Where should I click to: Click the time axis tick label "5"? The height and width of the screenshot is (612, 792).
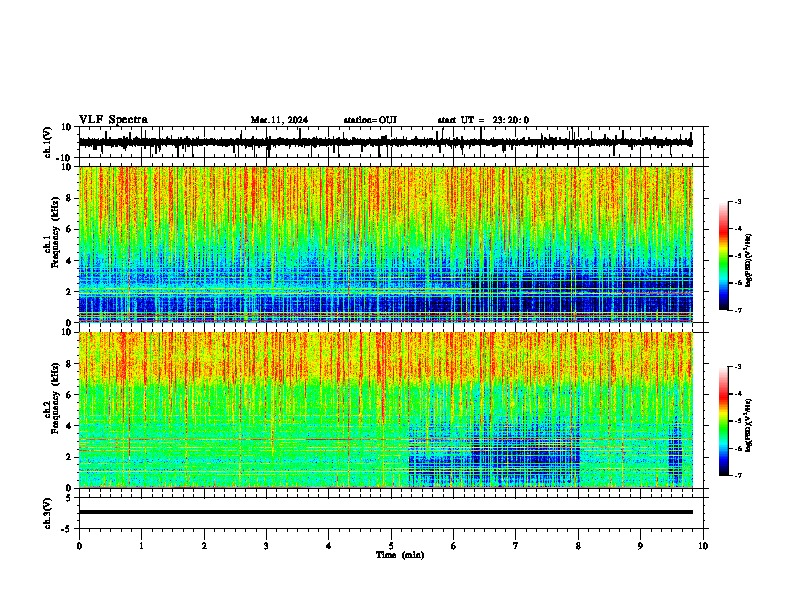point(391,546)
